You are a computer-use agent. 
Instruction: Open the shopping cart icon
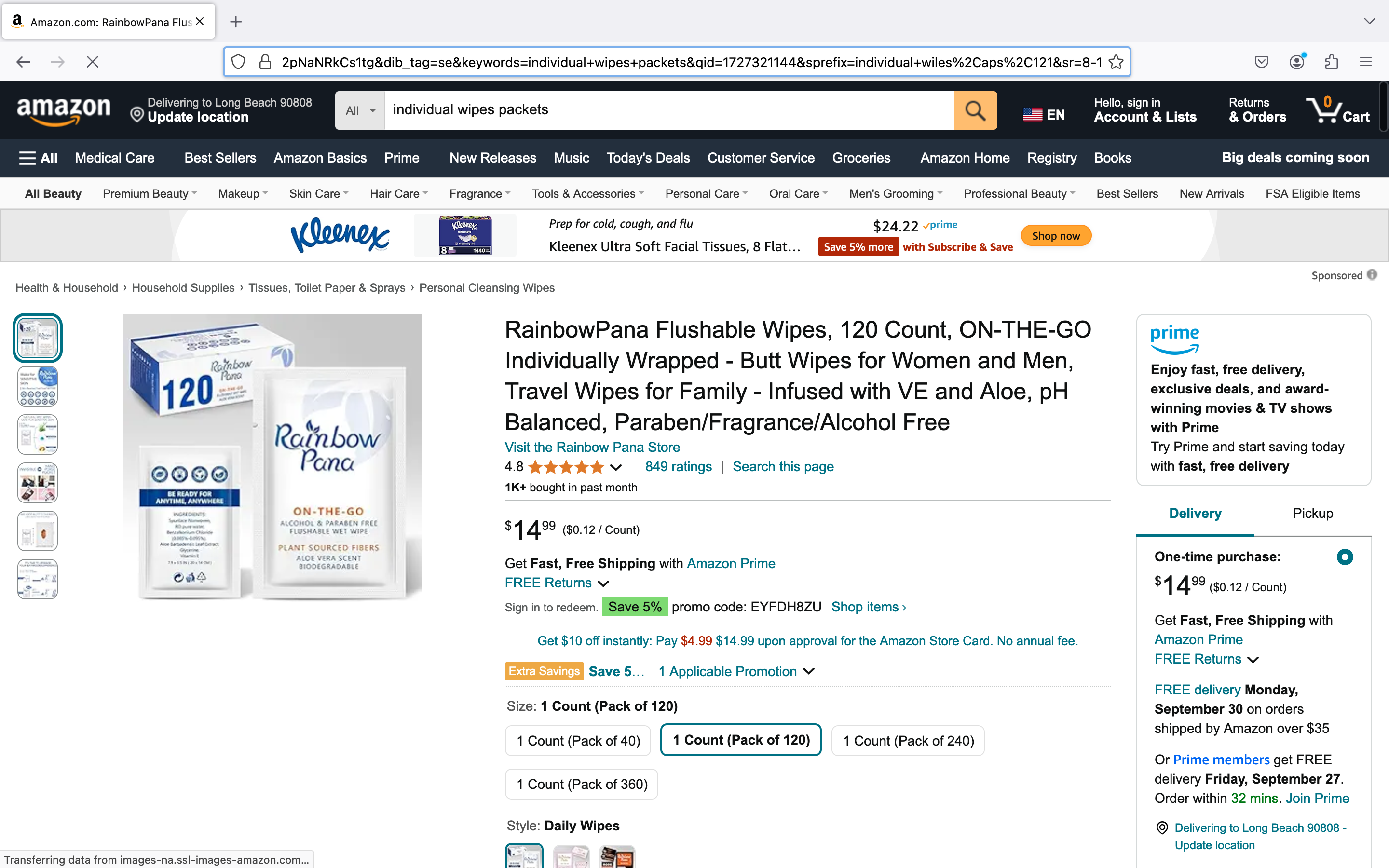pos(1337,110)
